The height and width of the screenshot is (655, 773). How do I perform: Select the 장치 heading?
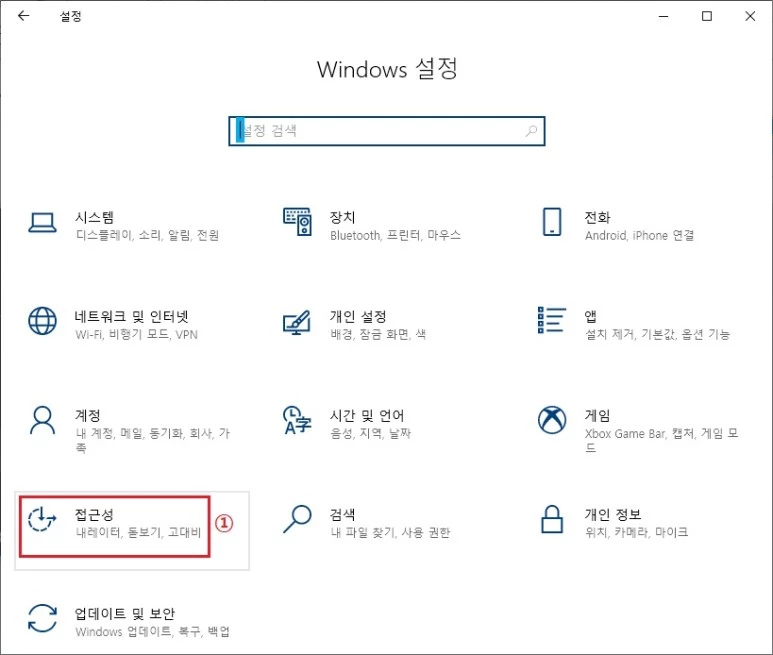[x=343, y=217]
